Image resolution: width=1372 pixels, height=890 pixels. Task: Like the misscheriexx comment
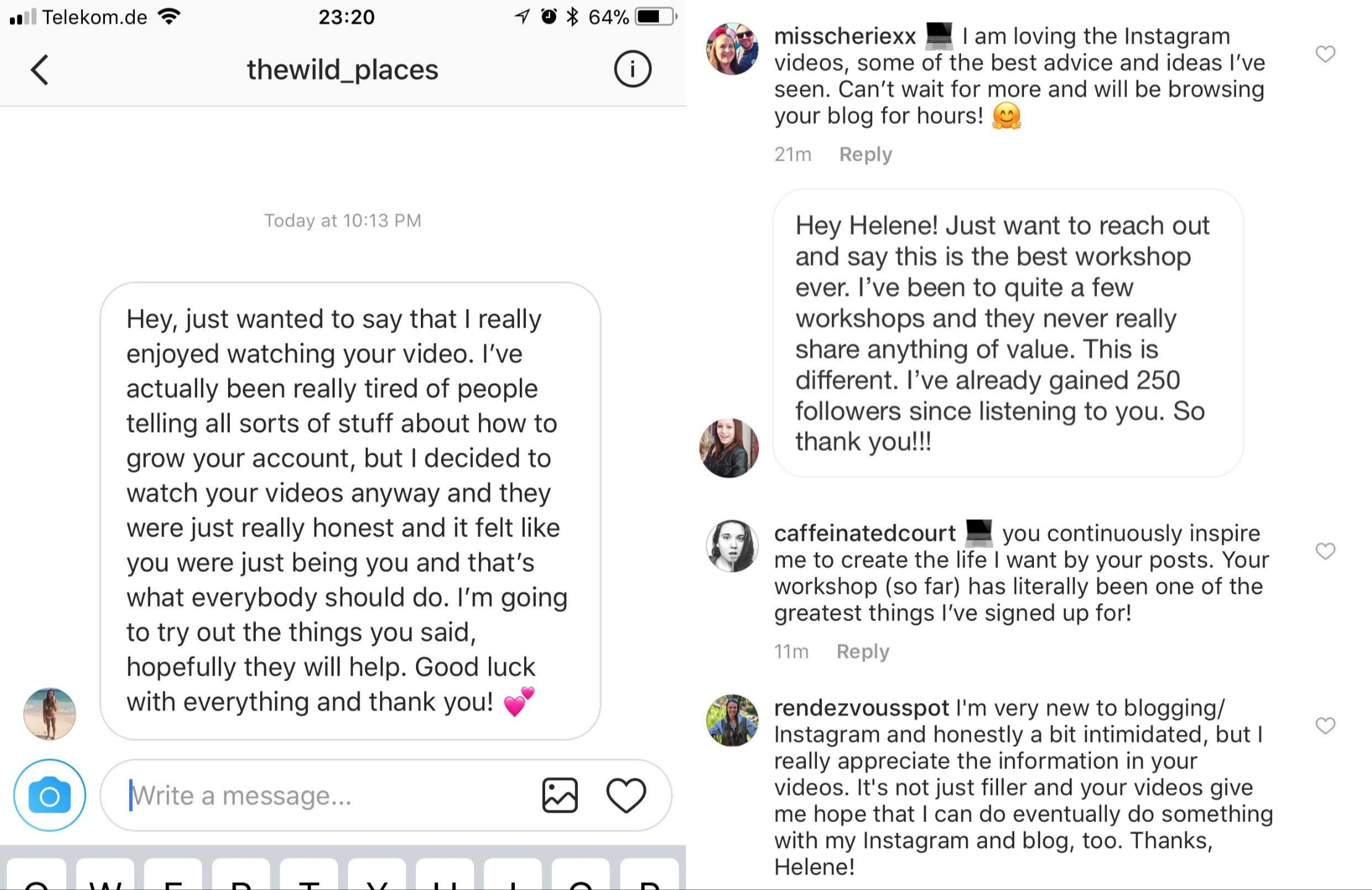pyautogui.click(x=1325, y=54)
